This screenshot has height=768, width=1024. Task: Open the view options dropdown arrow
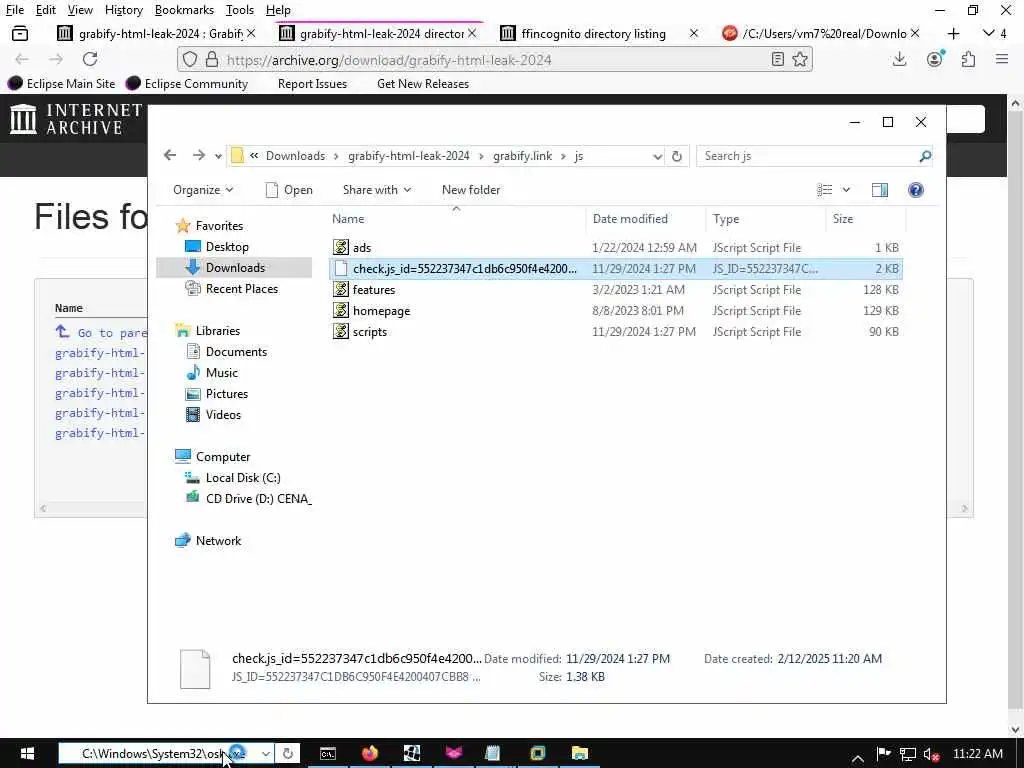point(846,190)
